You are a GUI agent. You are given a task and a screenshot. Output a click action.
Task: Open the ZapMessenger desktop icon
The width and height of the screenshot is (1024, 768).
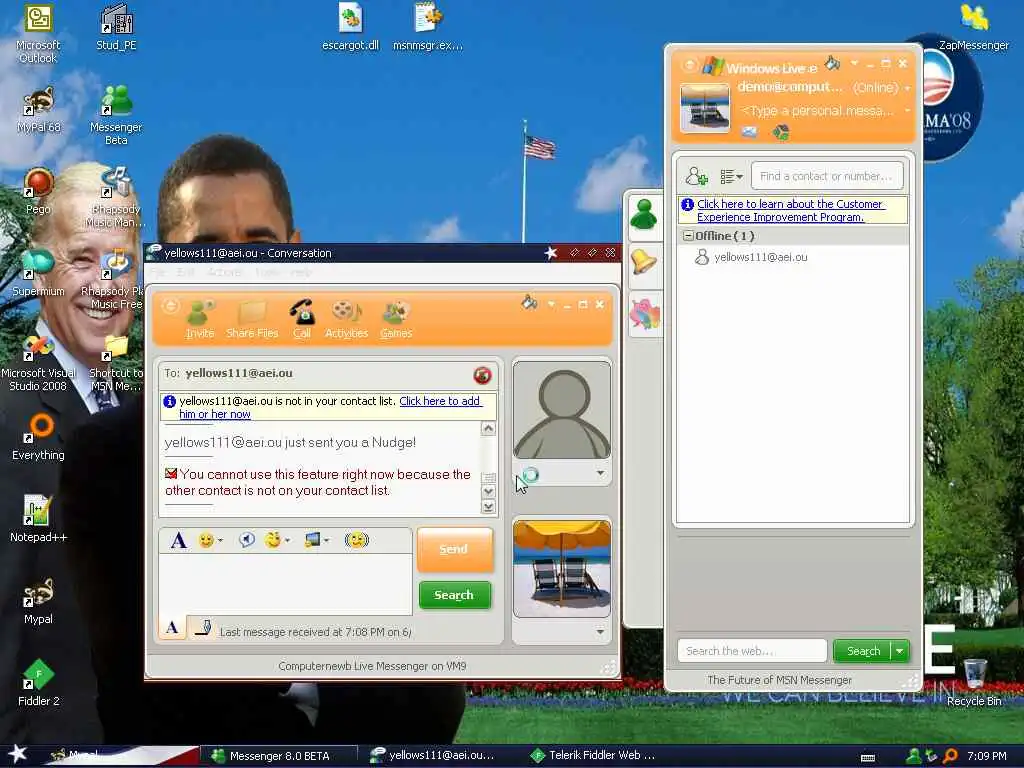coord(974,27)
